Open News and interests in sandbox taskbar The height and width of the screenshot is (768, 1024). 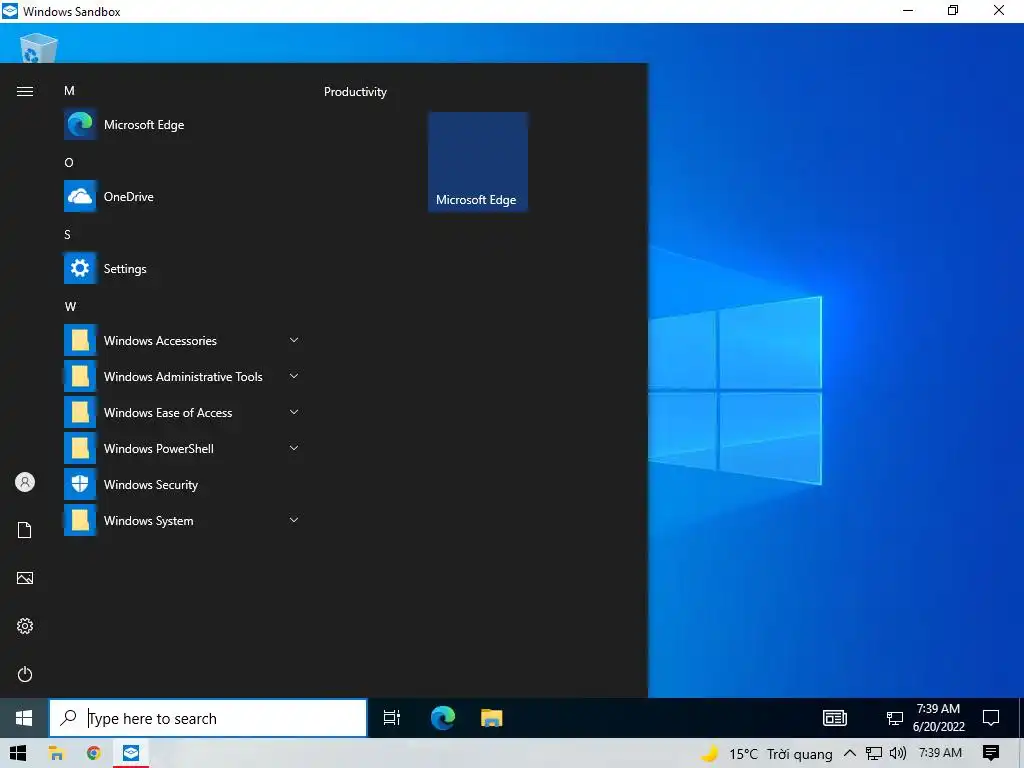click(x=835, y=718)
